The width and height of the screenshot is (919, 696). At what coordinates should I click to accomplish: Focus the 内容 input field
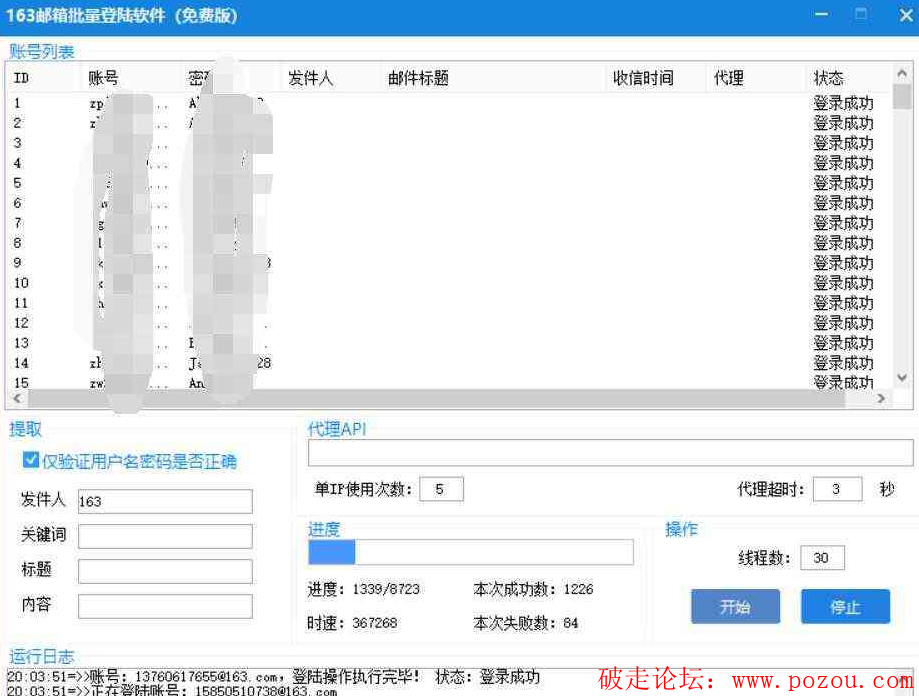tap(165, 606)
